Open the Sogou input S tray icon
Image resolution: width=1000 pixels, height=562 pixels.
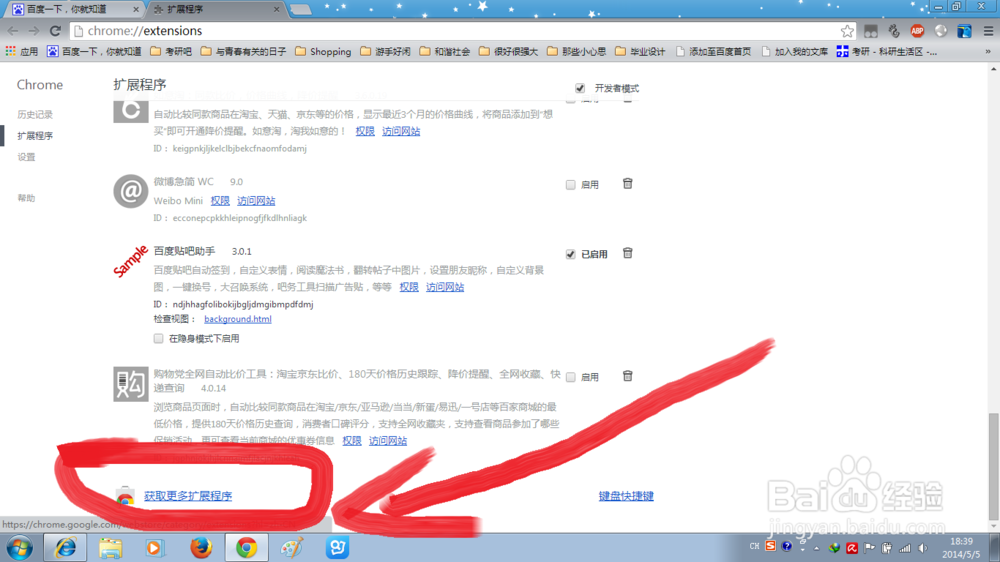[x=770, y=547]
